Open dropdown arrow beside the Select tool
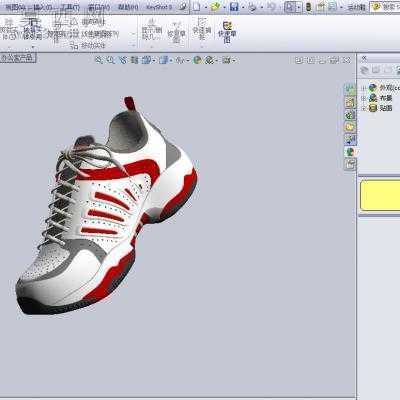The height and width of the screenshot is (400, 400). [x=299, y=7]
